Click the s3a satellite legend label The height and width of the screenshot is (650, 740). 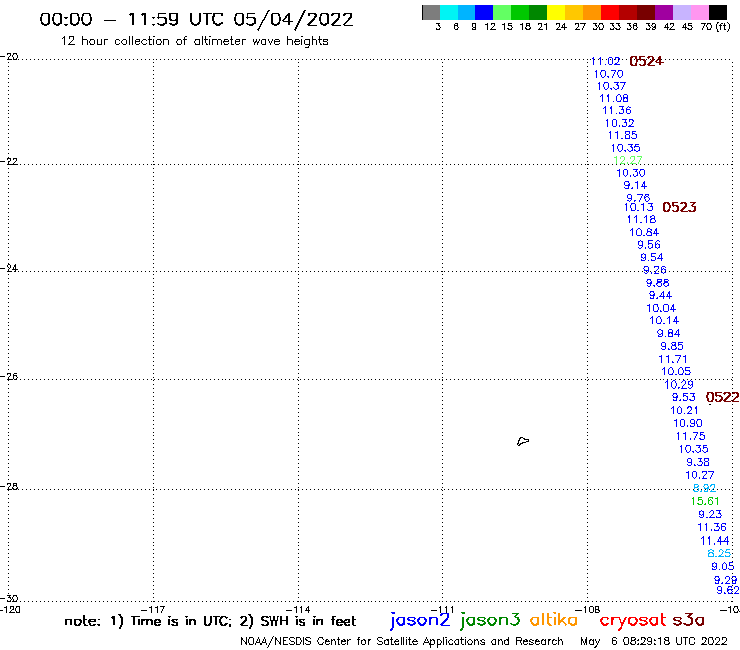pyautogui.click(x=689, y=620)
